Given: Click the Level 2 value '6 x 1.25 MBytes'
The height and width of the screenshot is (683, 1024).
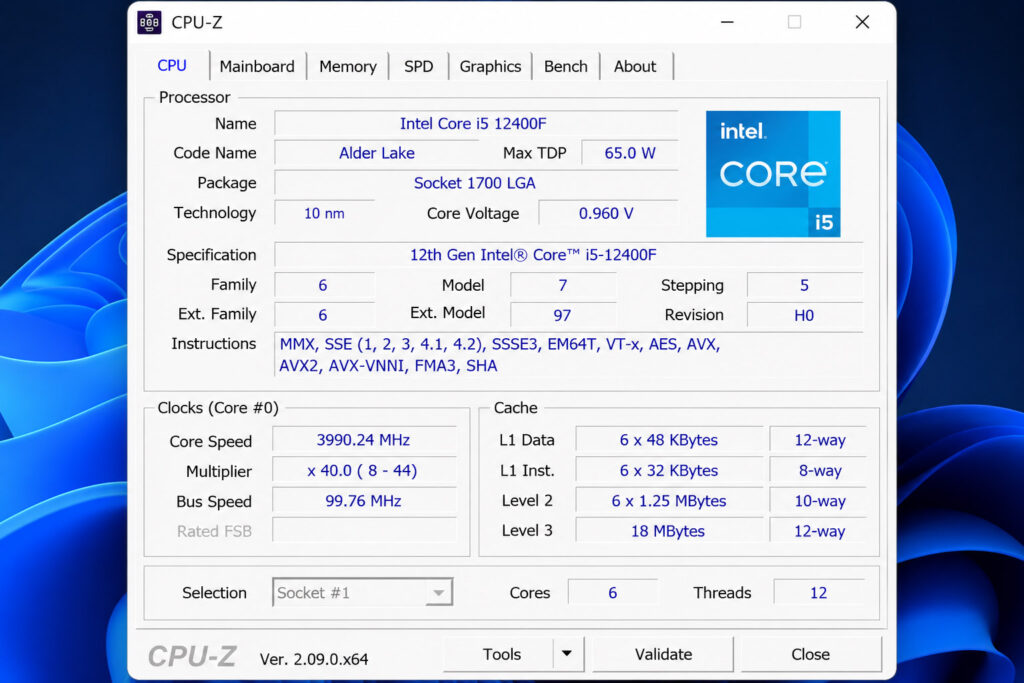Looking at the screenshot, I should click(x=669, y=501).
